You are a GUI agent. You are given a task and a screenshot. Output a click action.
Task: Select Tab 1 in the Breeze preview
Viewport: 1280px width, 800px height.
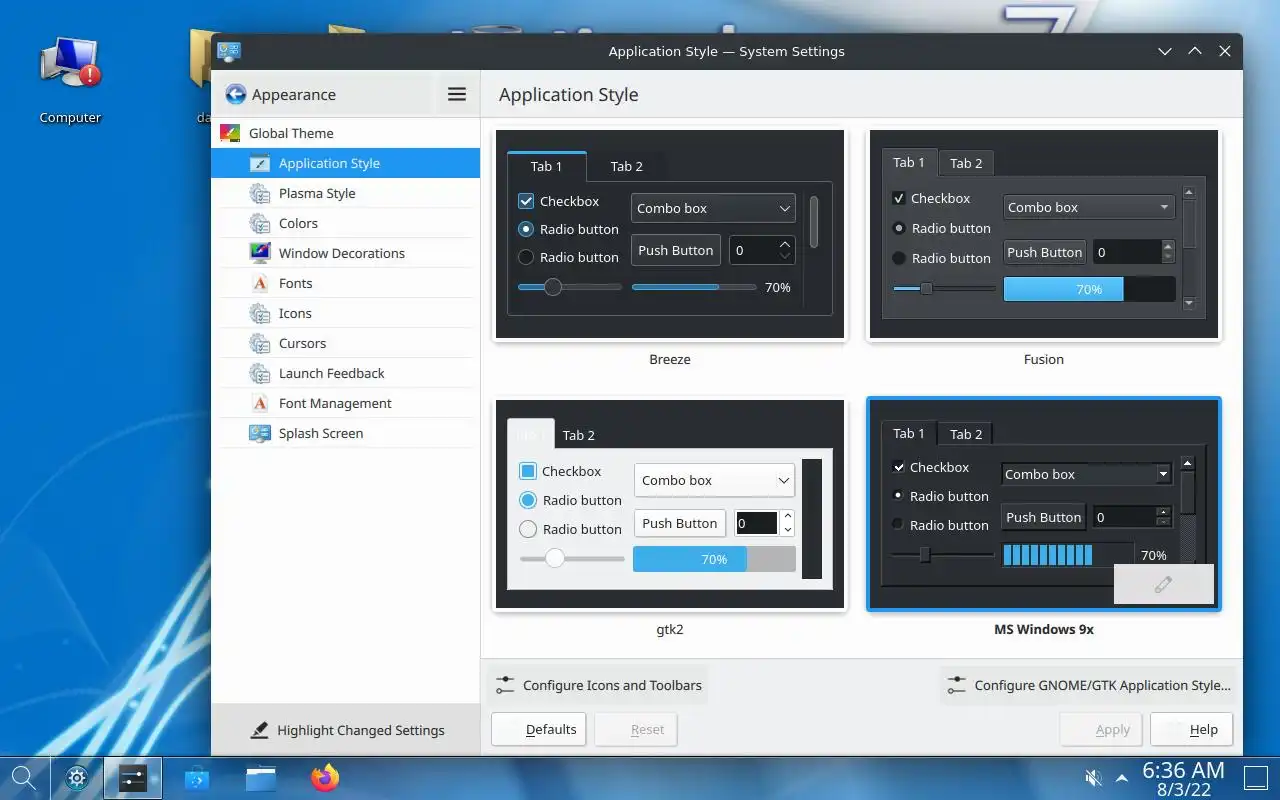click(546, 166)
